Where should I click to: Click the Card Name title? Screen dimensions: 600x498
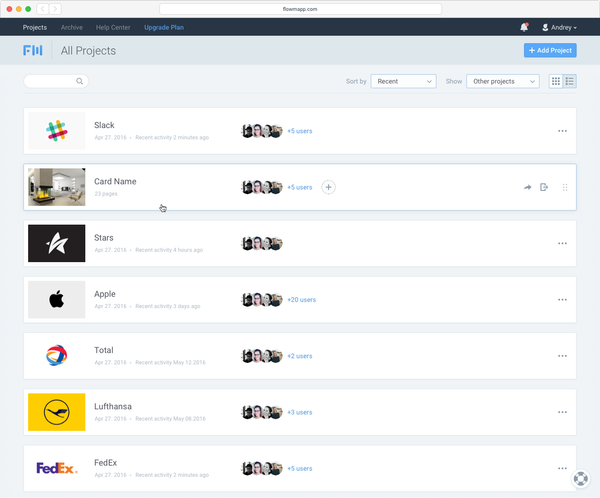115,181
